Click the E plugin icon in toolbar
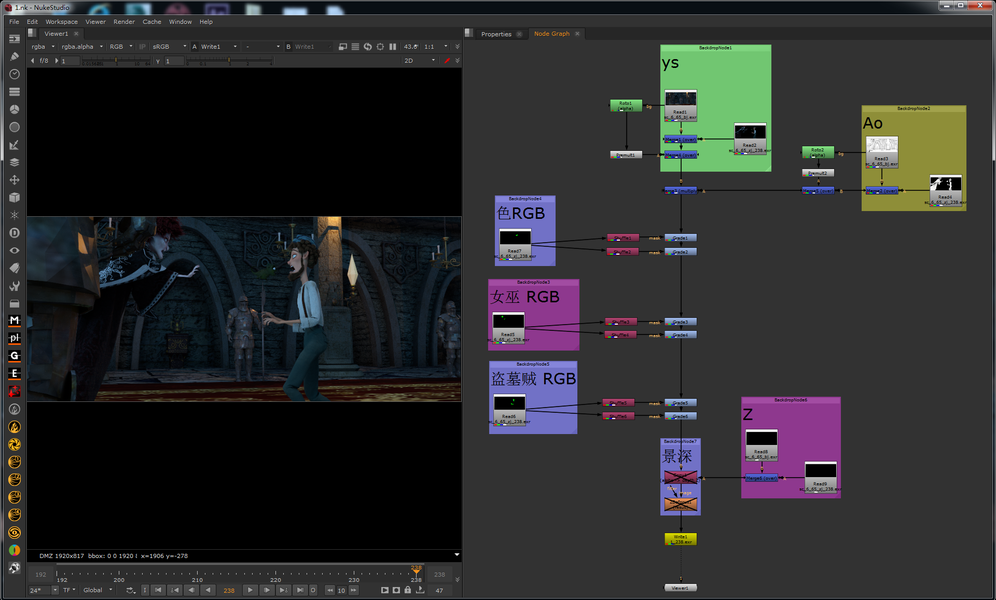Viewport: 996px width, 600px height. click(14, 374)
